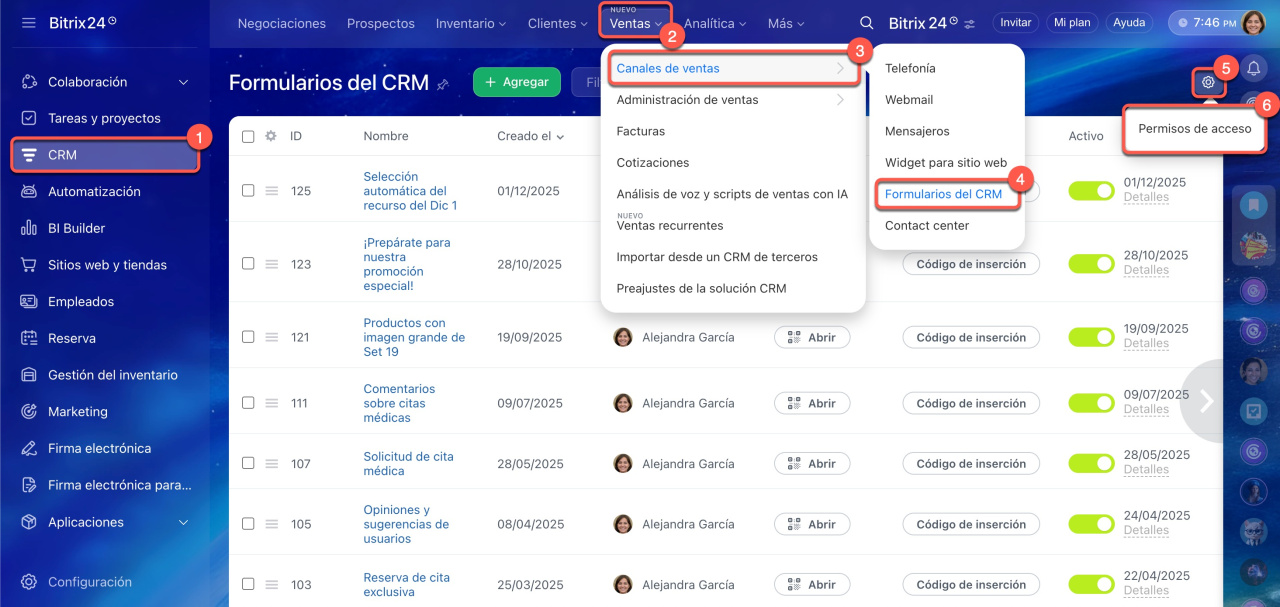Screen dimensions: 1280x607
Task: Expand the Colaboración sidebar section
Action: pos(183,82)
